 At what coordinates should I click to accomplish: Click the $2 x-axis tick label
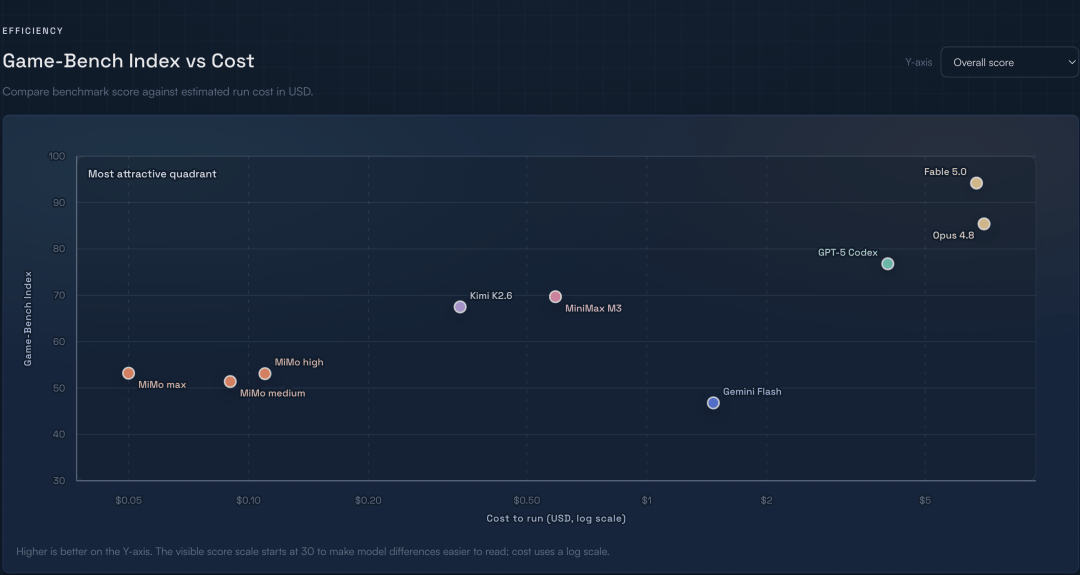click(x=767, y=501)
